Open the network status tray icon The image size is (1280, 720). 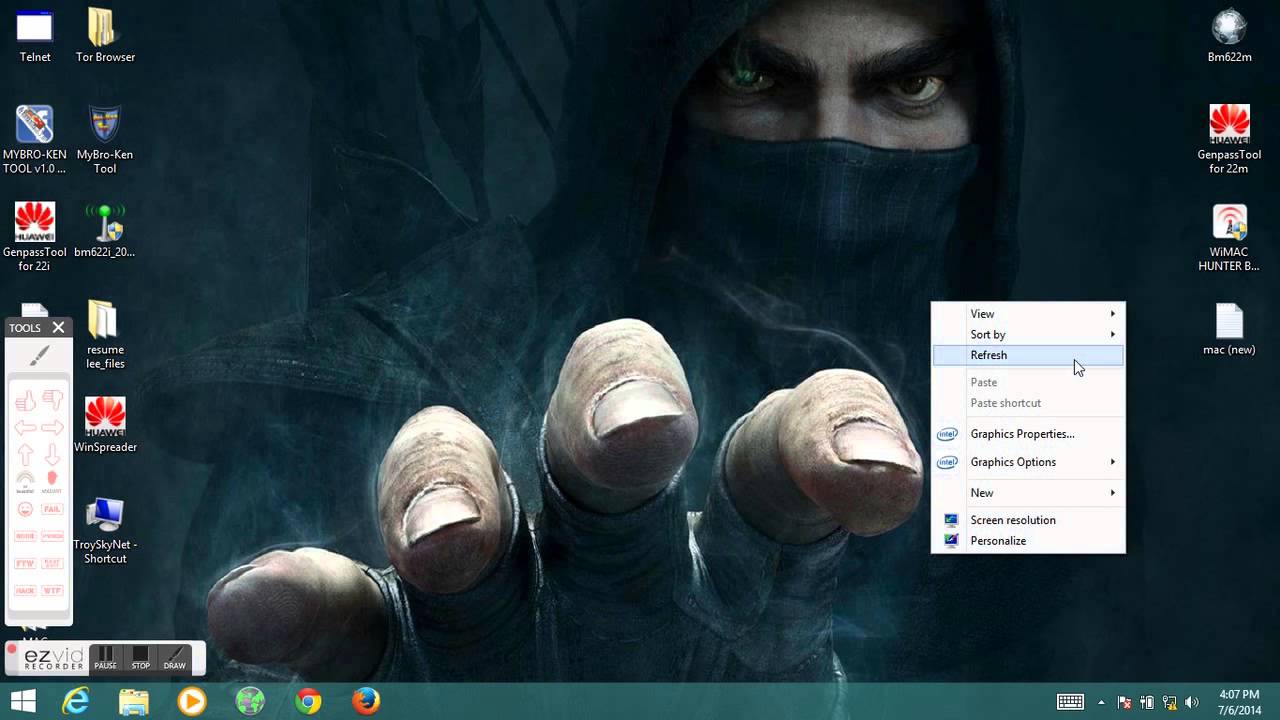tap(1169, 702)
